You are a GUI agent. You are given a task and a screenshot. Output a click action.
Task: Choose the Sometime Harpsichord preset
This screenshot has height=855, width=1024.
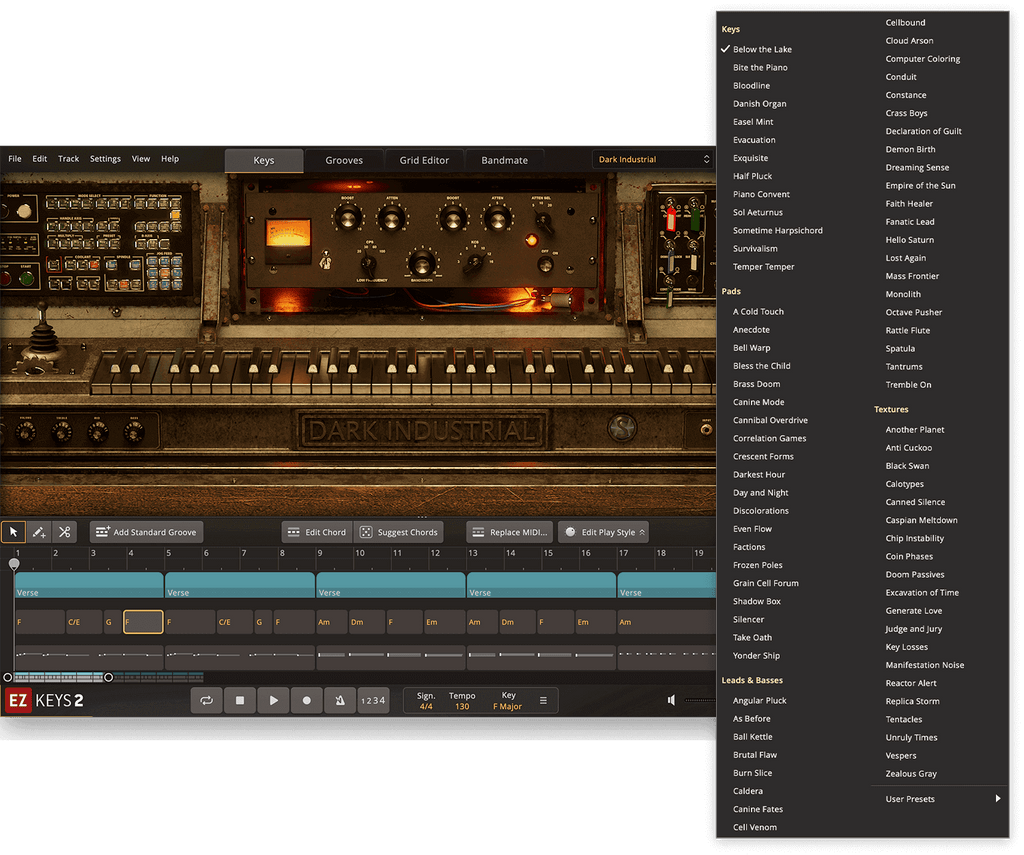coord(778,231)
